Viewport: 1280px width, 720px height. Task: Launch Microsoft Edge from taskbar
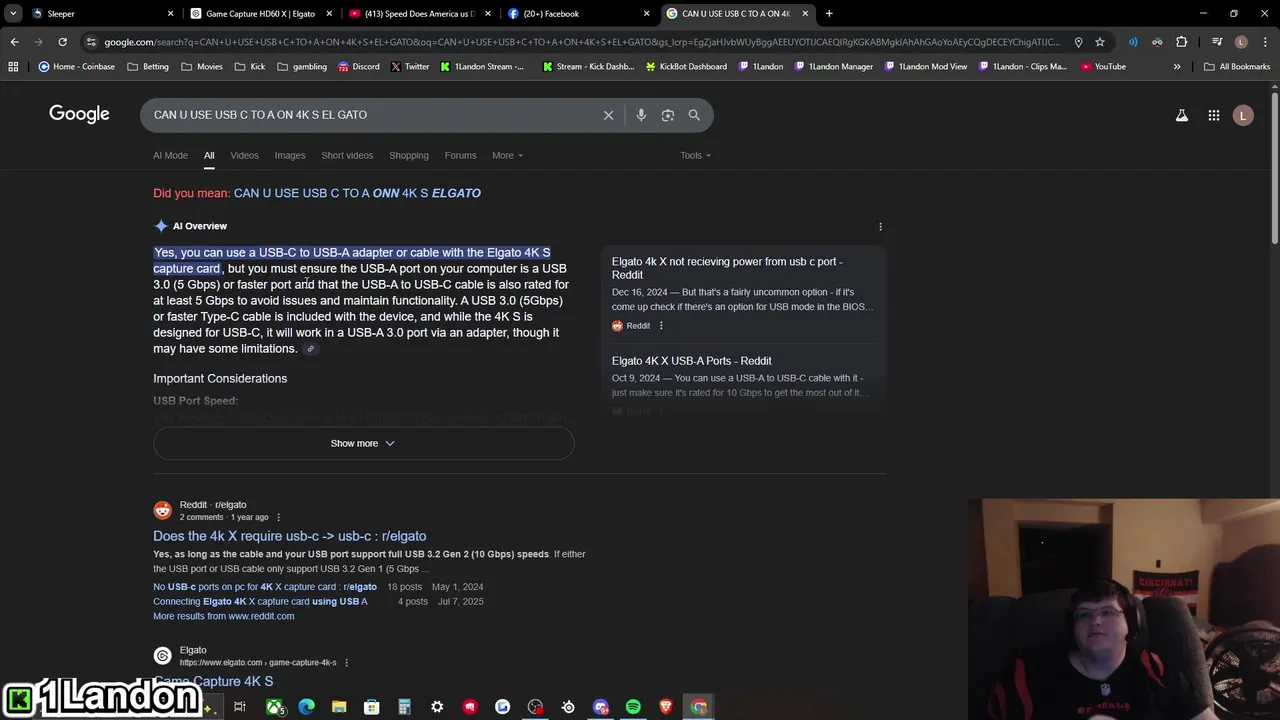point(306,707)
